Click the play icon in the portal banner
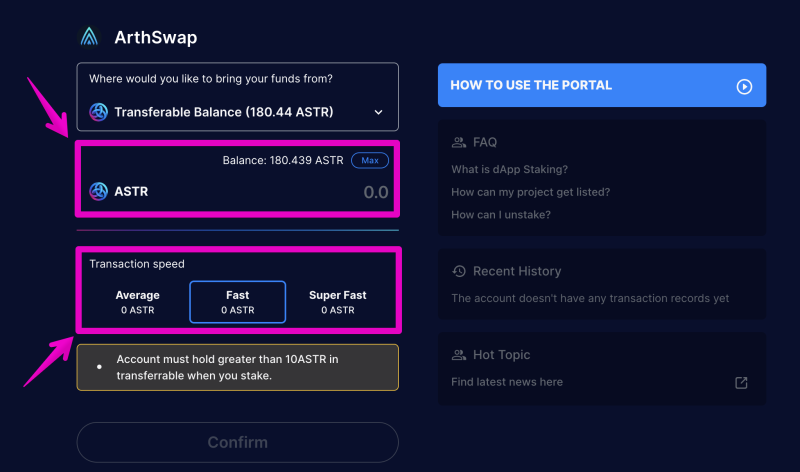Screen dimensions: 800x472 [744, 86]
